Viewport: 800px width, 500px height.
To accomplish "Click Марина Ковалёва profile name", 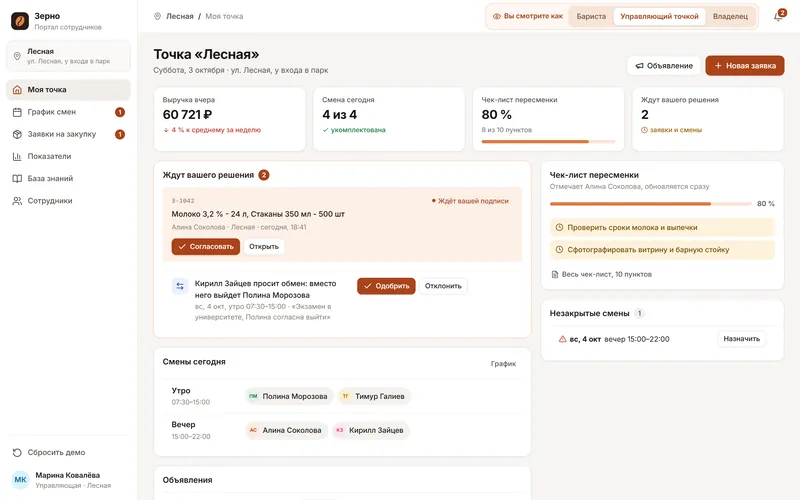I will (68, 475).
